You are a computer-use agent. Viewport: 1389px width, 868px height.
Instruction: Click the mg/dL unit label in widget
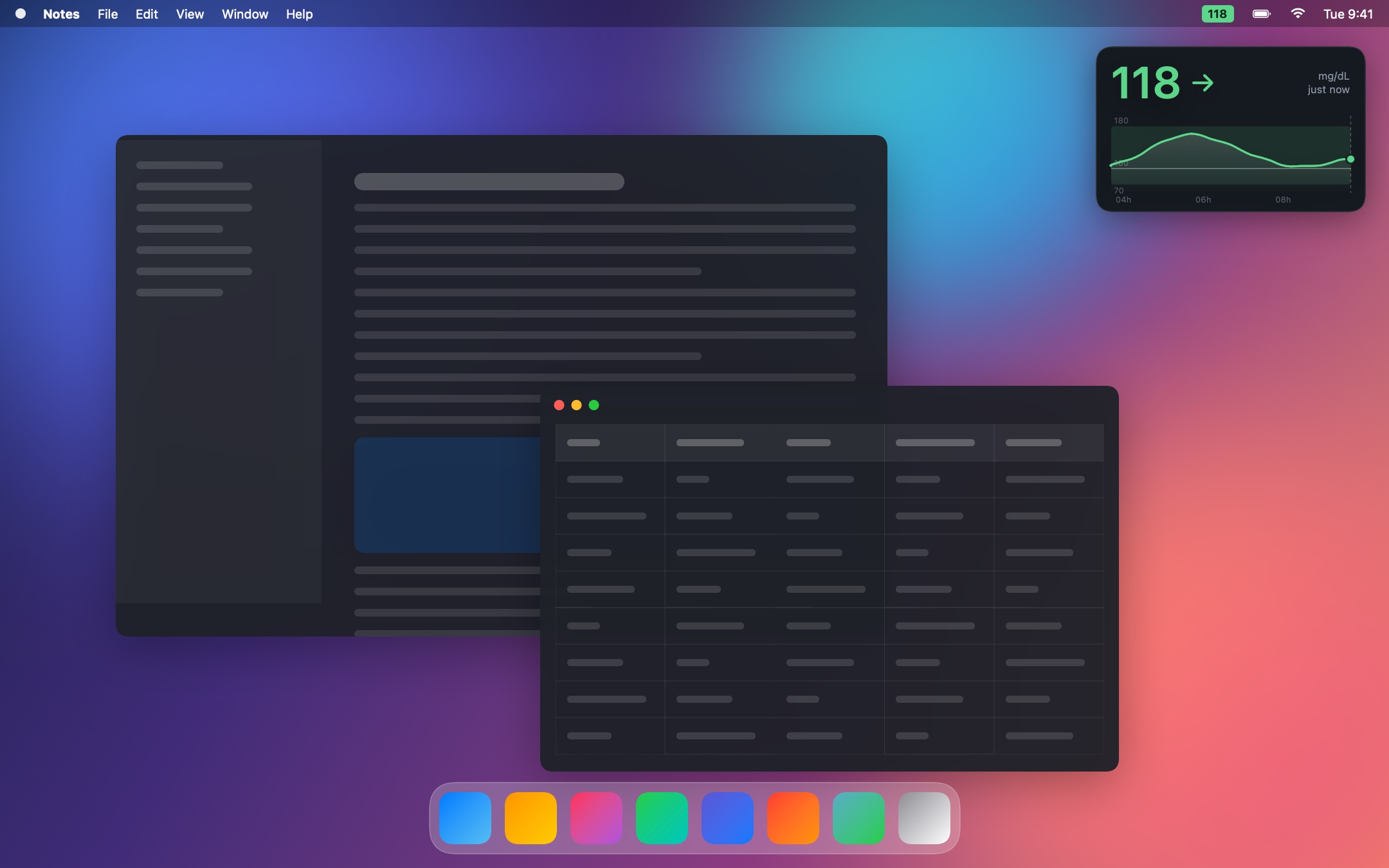pos(1334,76)
